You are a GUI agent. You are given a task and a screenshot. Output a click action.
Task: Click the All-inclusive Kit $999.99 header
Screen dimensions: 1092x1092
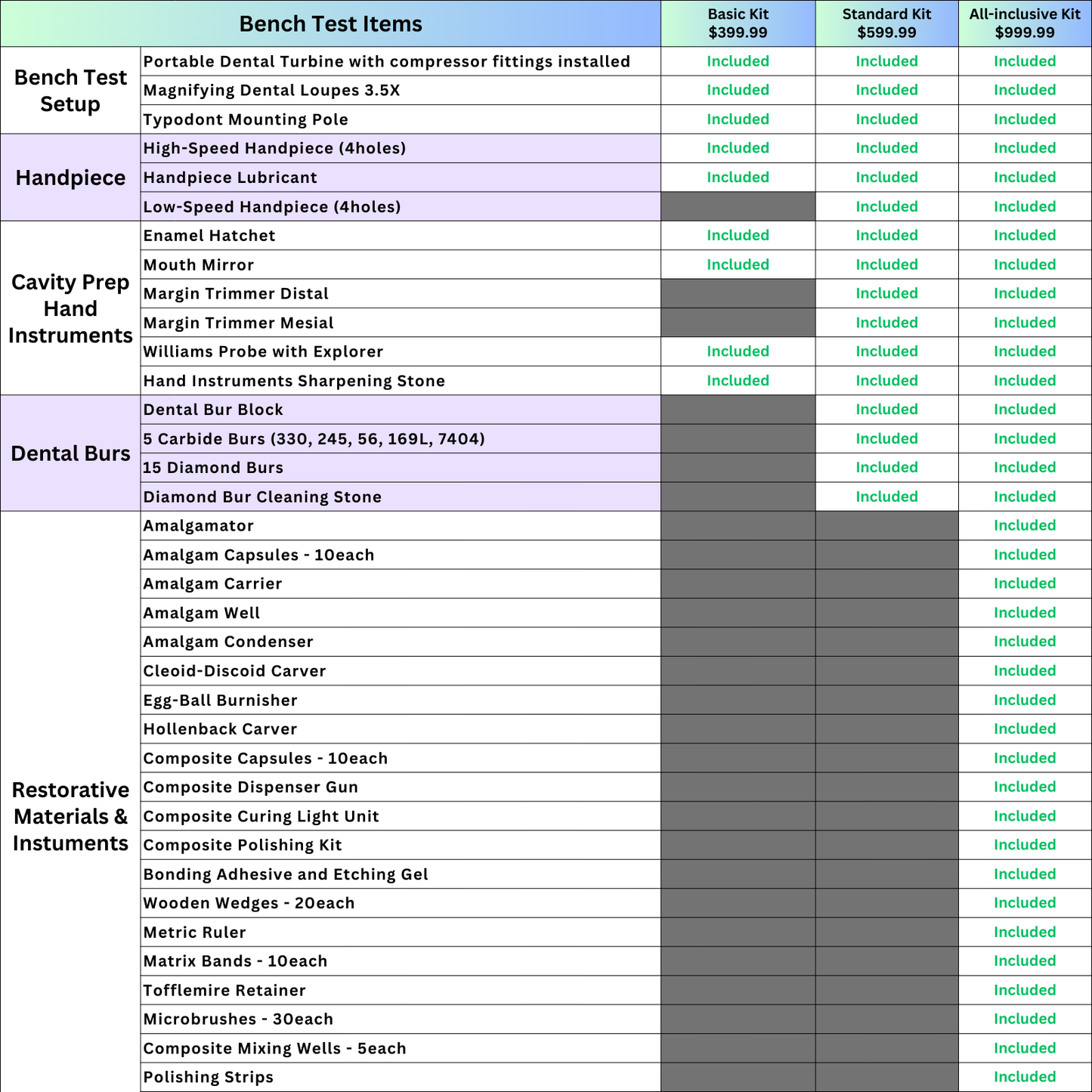click(x=1024, y=23)
